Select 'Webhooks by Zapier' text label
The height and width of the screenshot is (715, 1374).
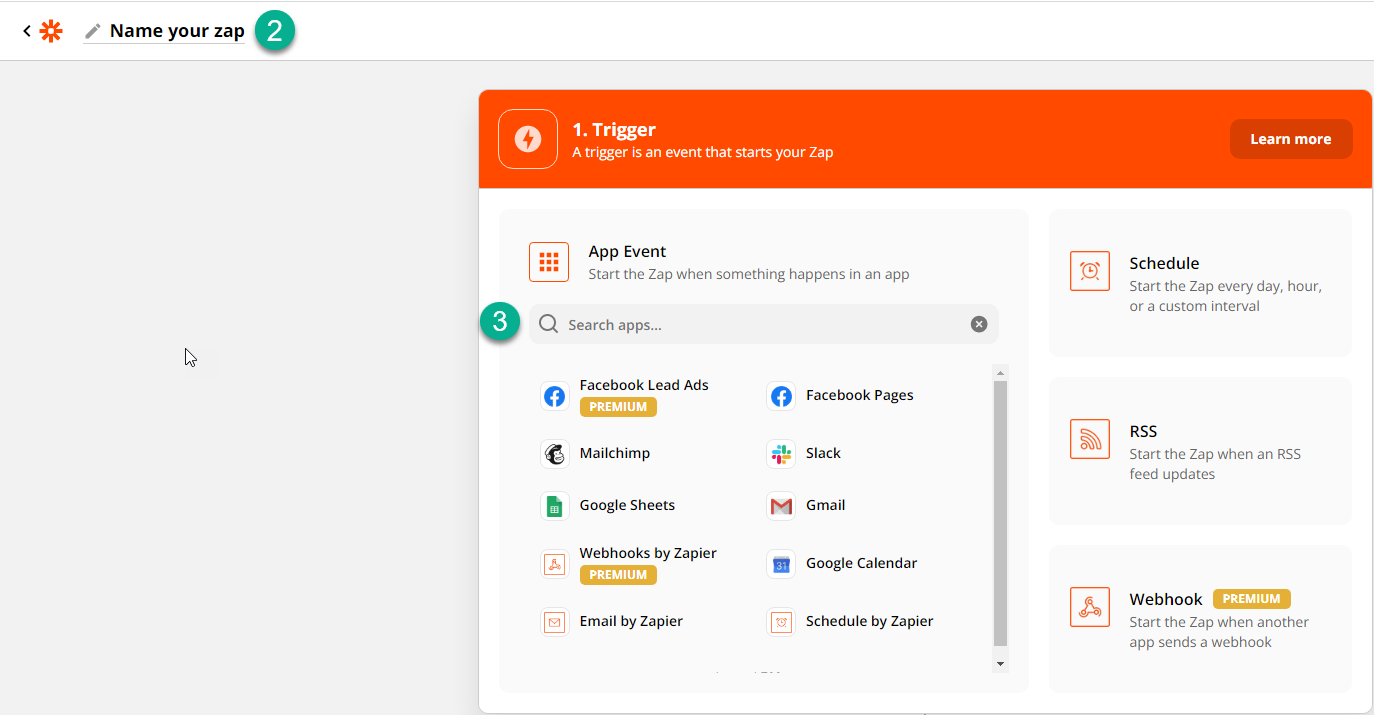coord(648,553)
